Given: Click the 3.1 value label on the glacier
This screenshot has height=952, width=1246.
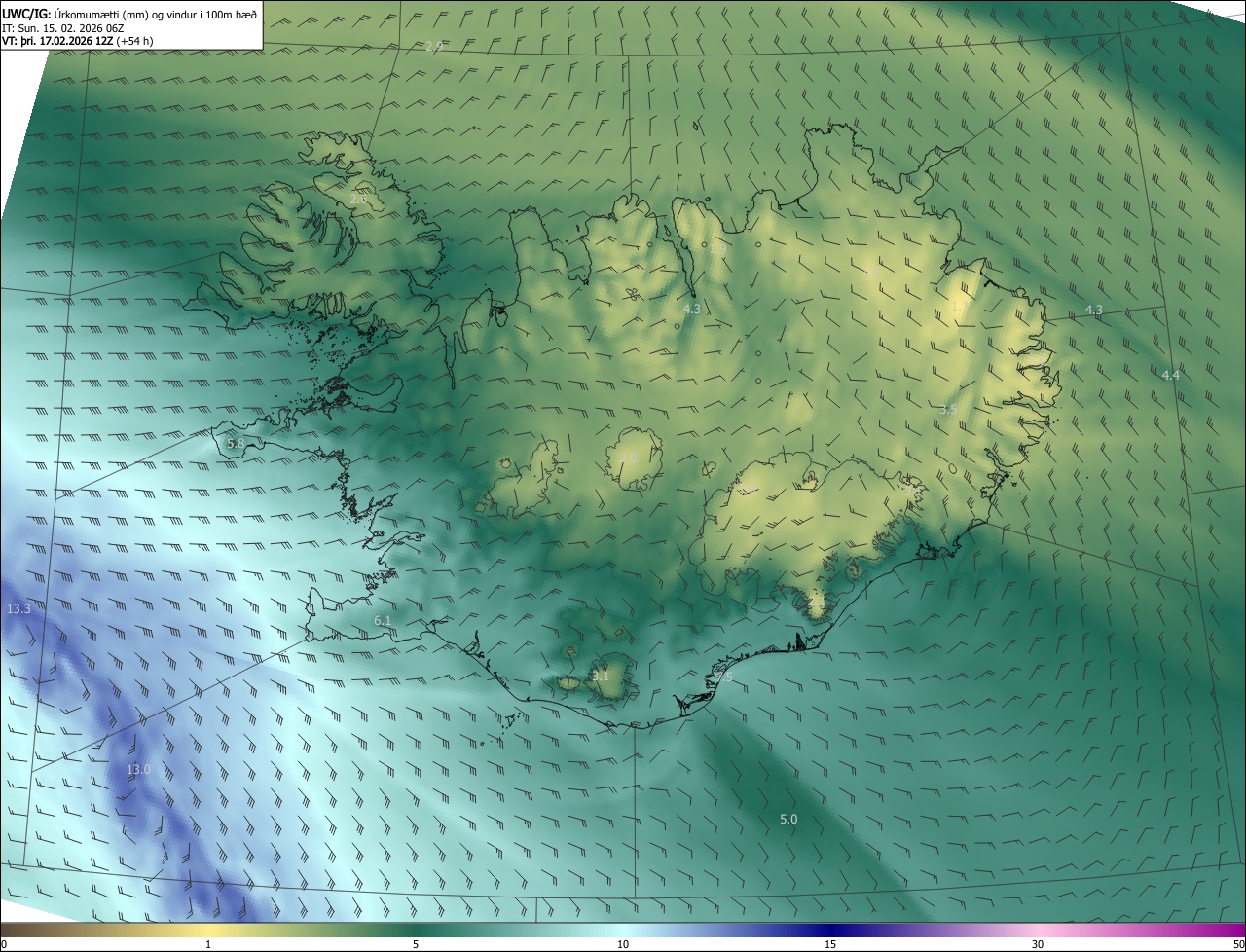Looking at the screenshot, I should (601, 676).
